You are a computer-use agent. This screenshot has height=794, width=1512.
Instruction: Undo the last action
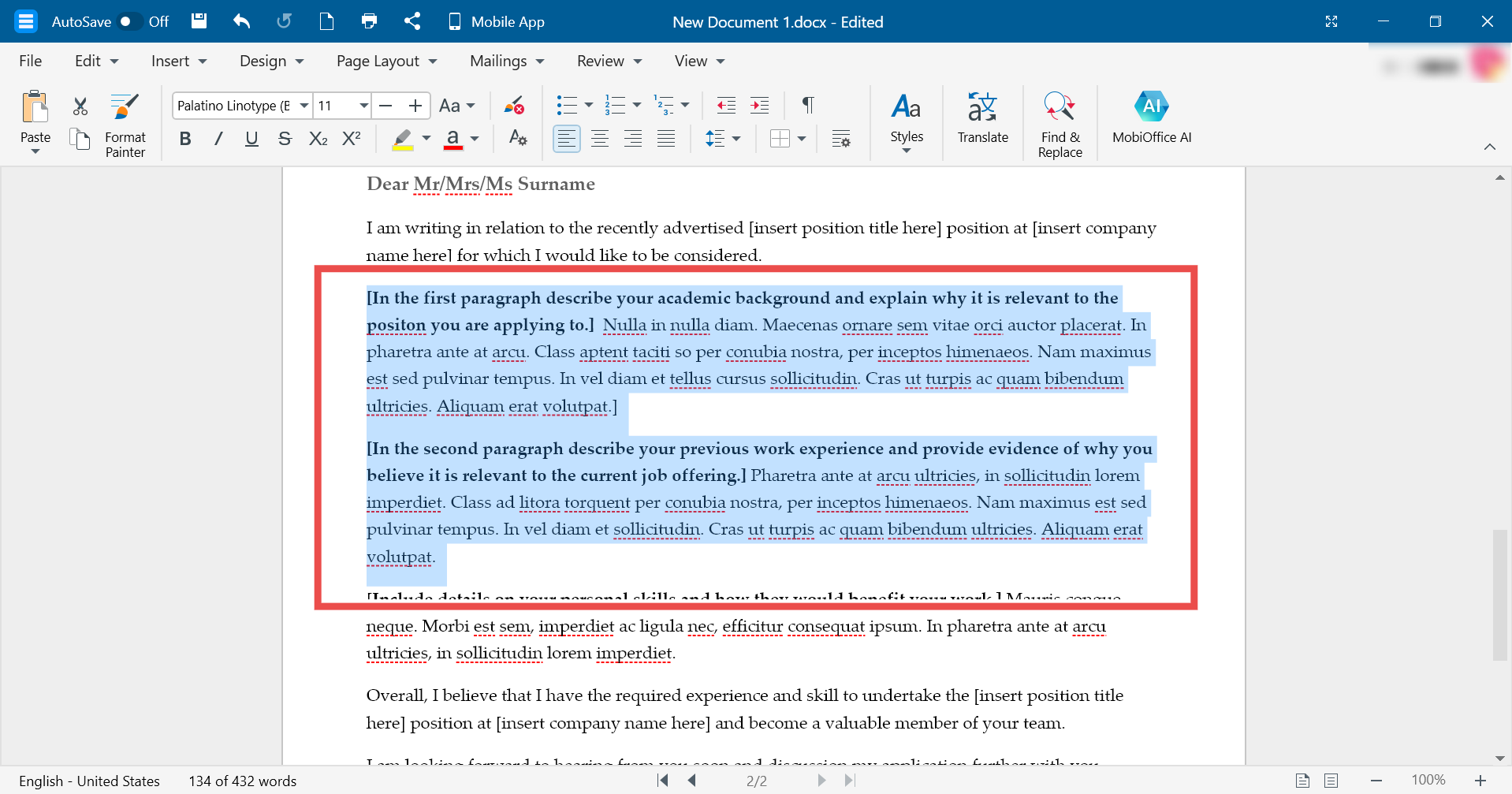(242, 21)
